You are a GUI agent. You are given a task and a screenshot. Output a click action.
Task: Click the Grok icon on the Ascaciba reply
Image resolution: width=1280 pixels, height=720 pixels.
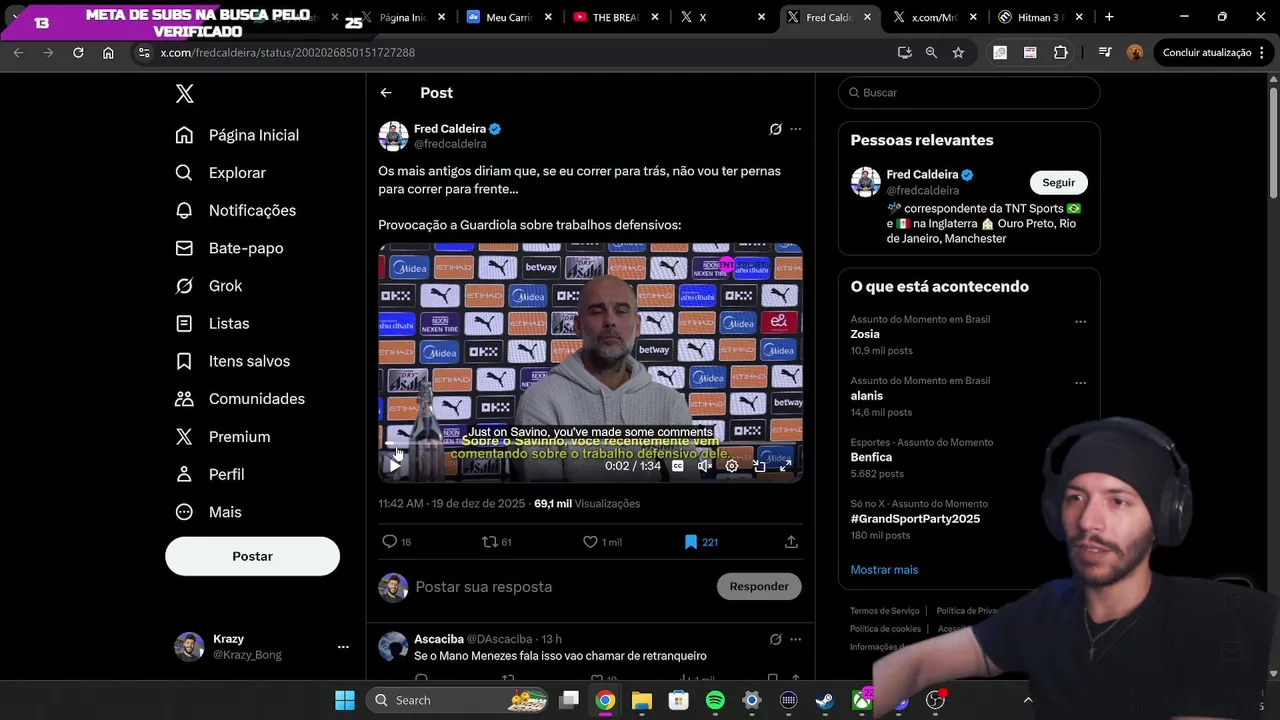tap(775, 639)
